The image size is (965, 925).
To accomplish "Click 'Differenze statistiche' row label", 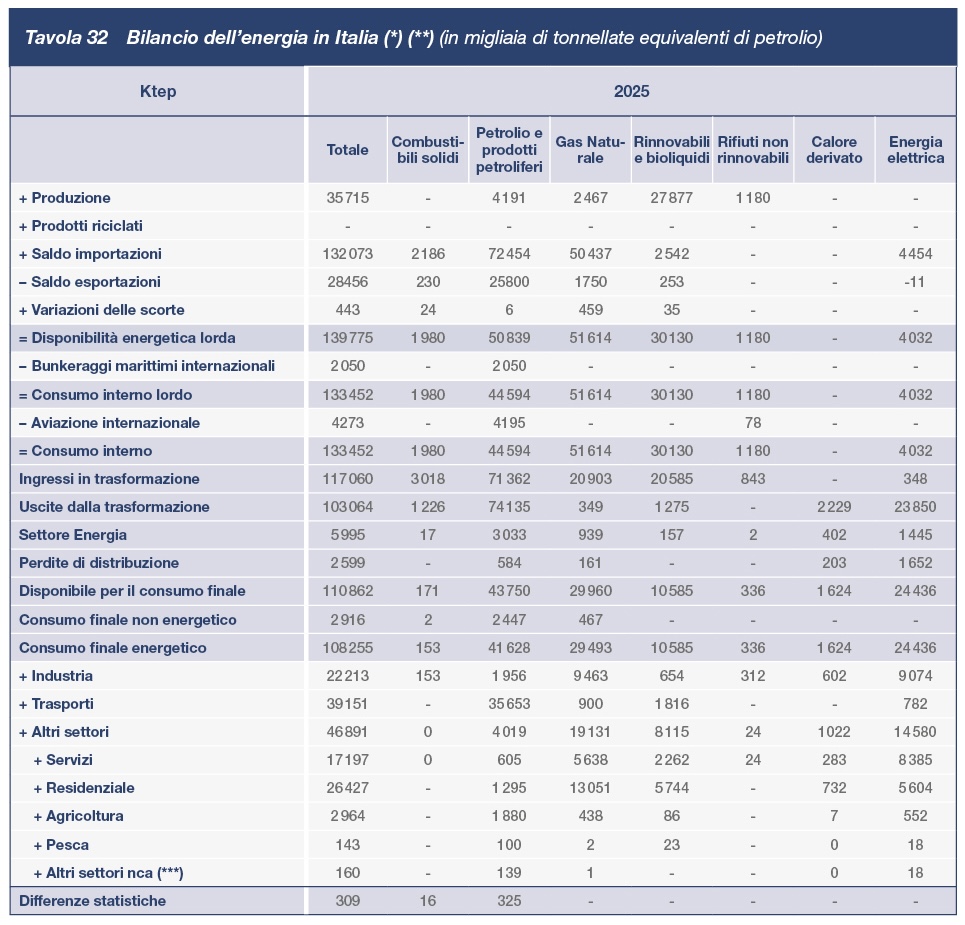I will (92, 901).
